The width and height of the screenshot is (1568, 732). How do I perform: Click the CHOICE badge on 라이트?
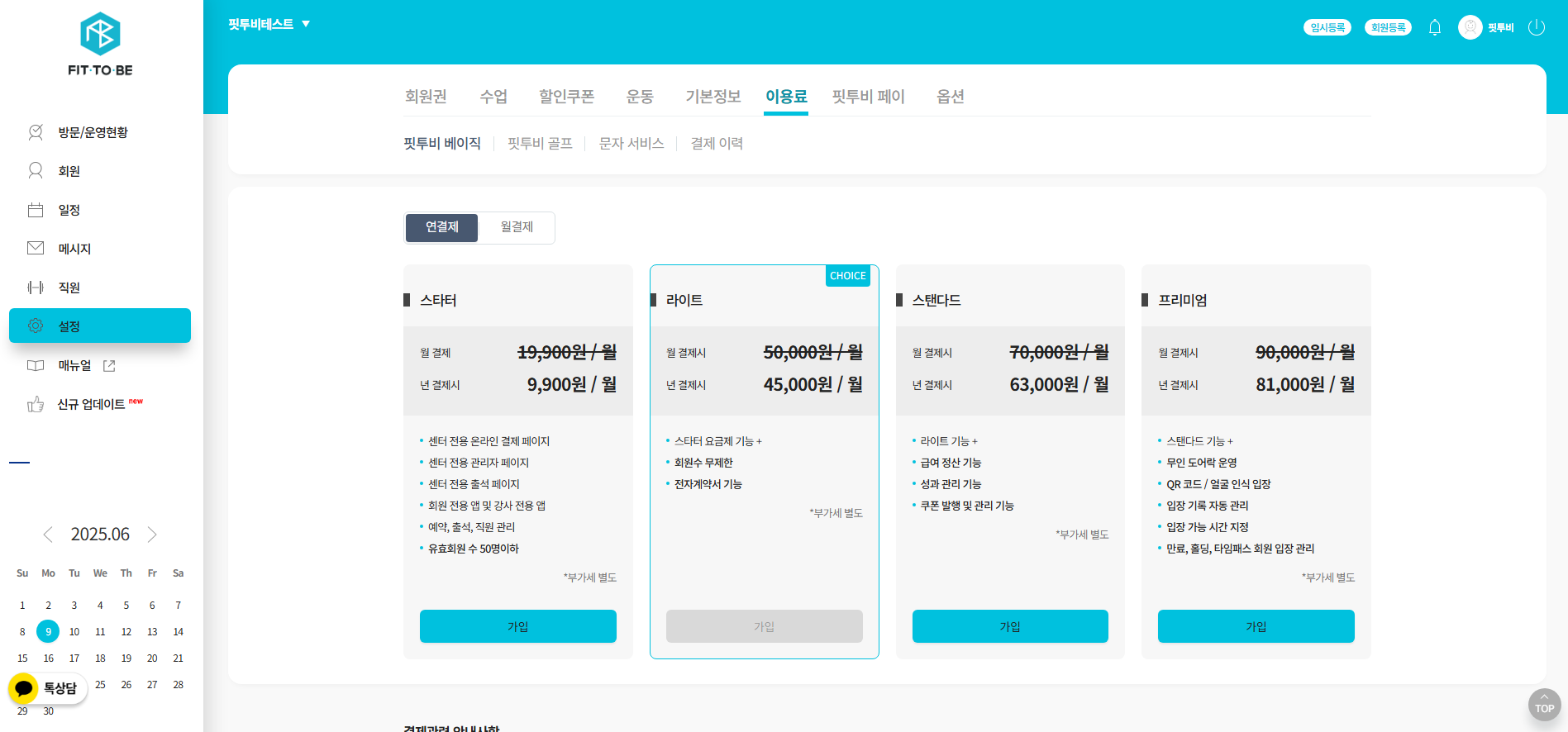(x=848, y=276)
